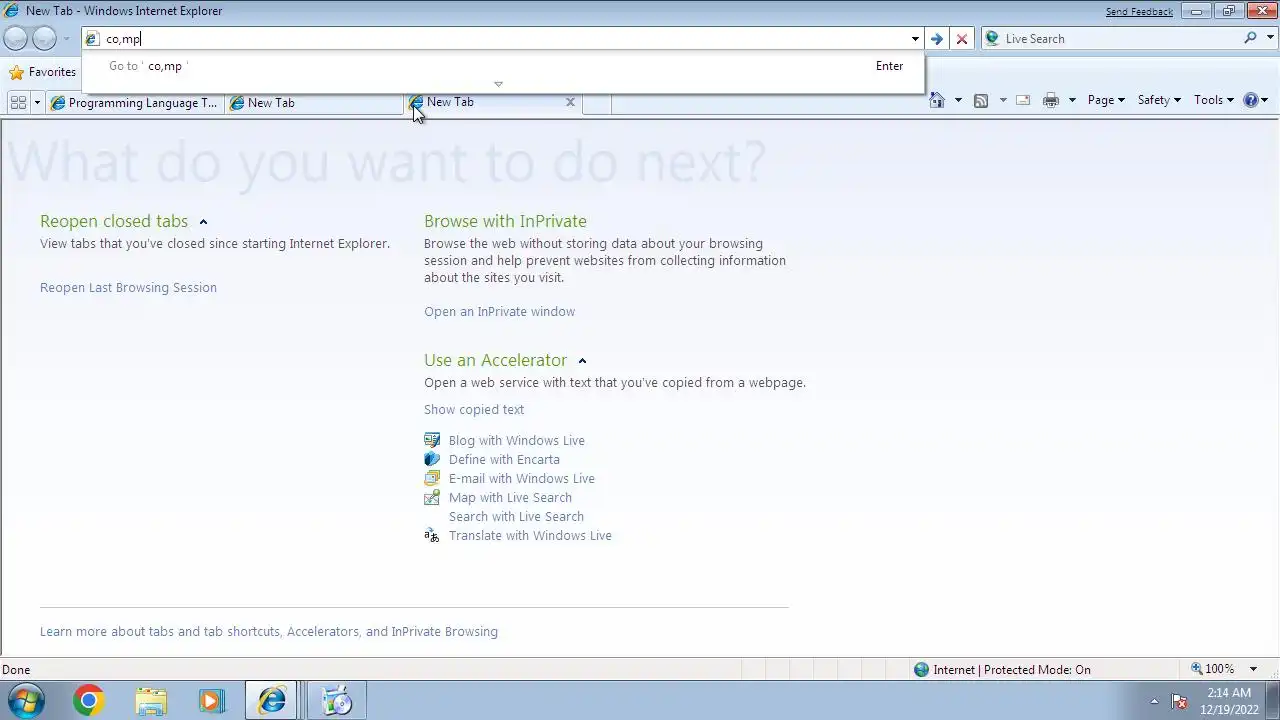Screen dimensions: 1280x720
Task: Click the Live Search magnifier icon
Action: pyautogui.click(x=1250, y=38)
